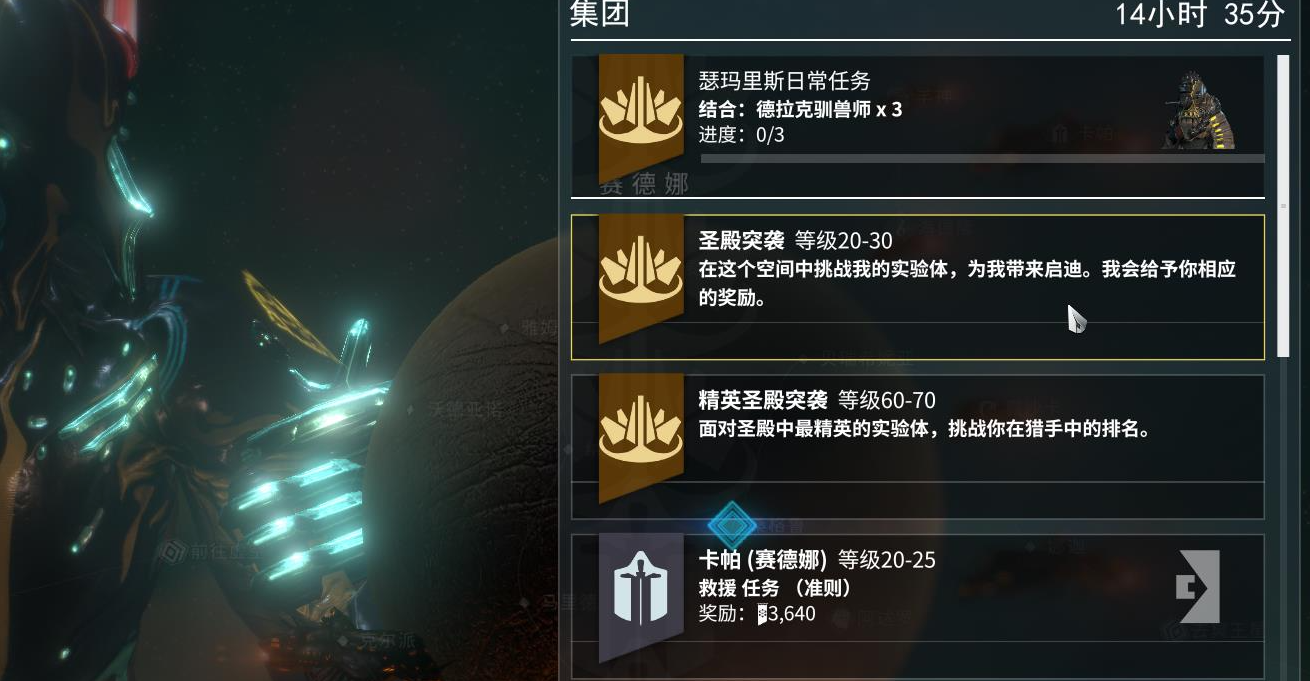Click the 进度 0/3 progress bar
This screenshot has width=1310, height=681.
pos(982,158)
